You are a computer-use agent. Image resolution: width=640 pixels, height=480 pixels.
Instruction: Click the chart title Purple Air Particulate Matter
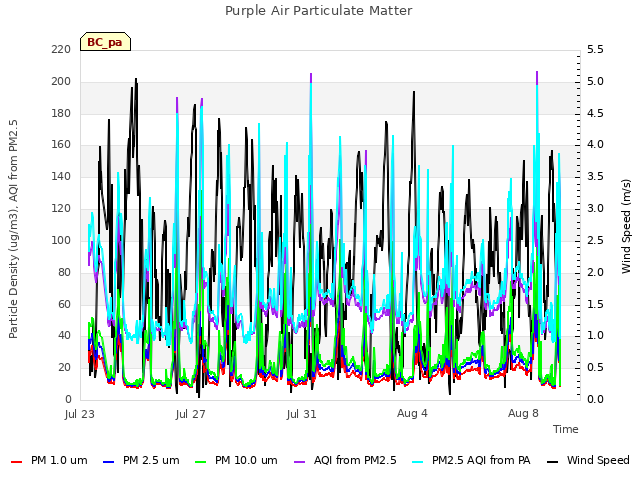coord(319,10)
